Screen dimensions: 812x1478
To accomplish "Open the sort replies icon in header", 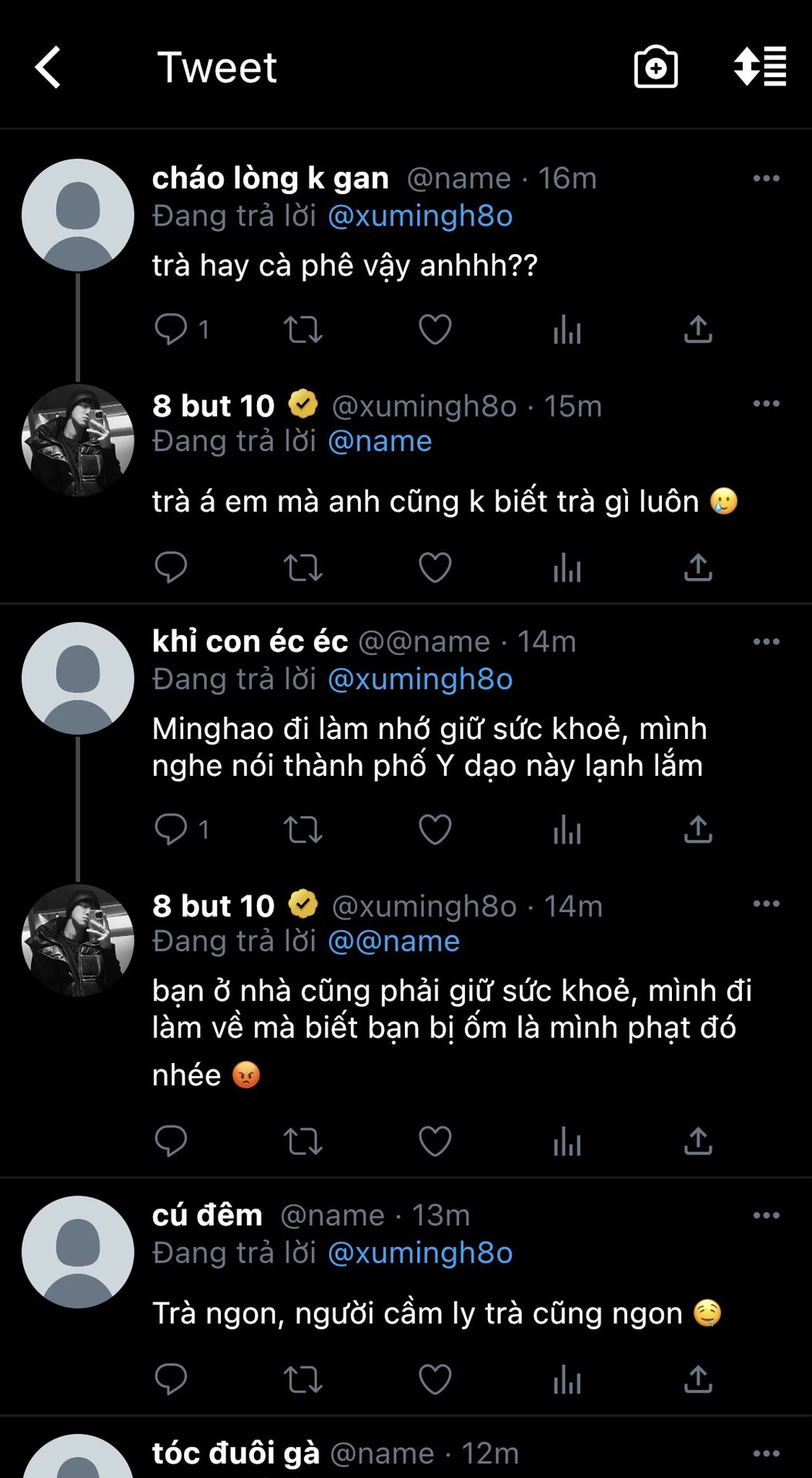I will point(760,68).
